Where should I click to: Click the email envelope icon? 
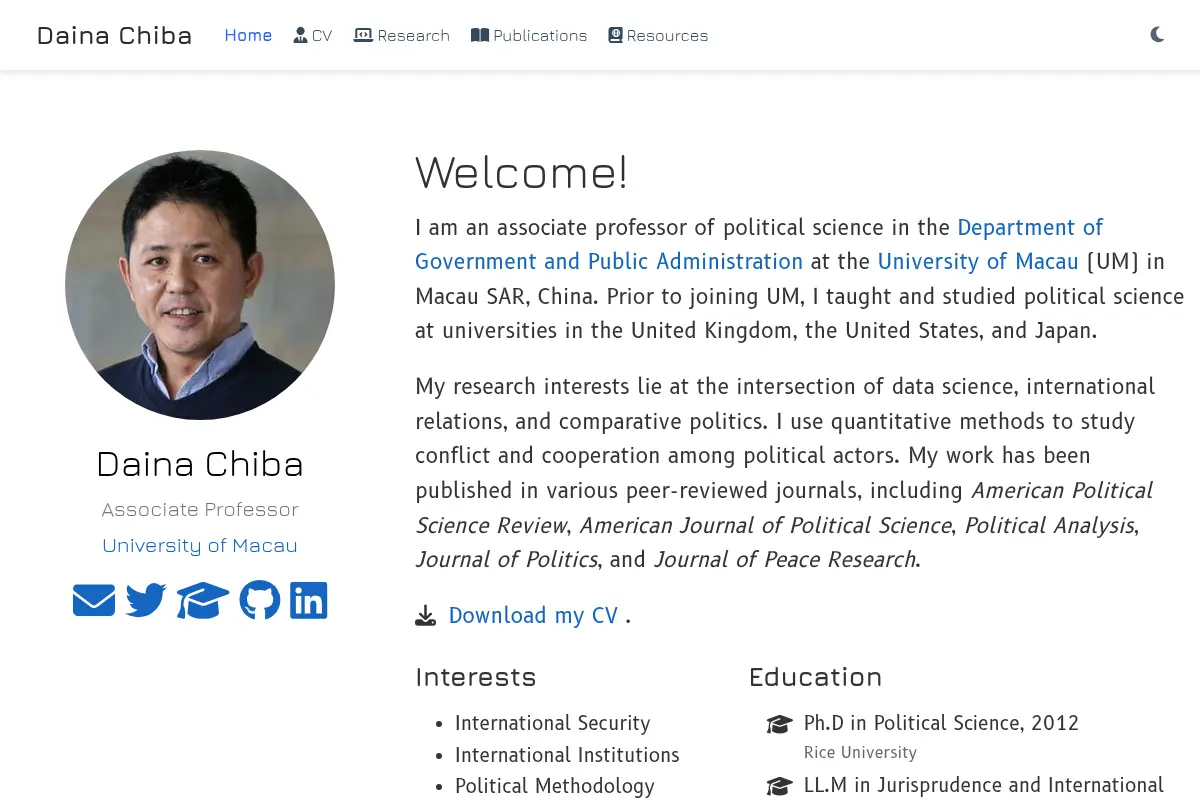click(x=94, y=601)
